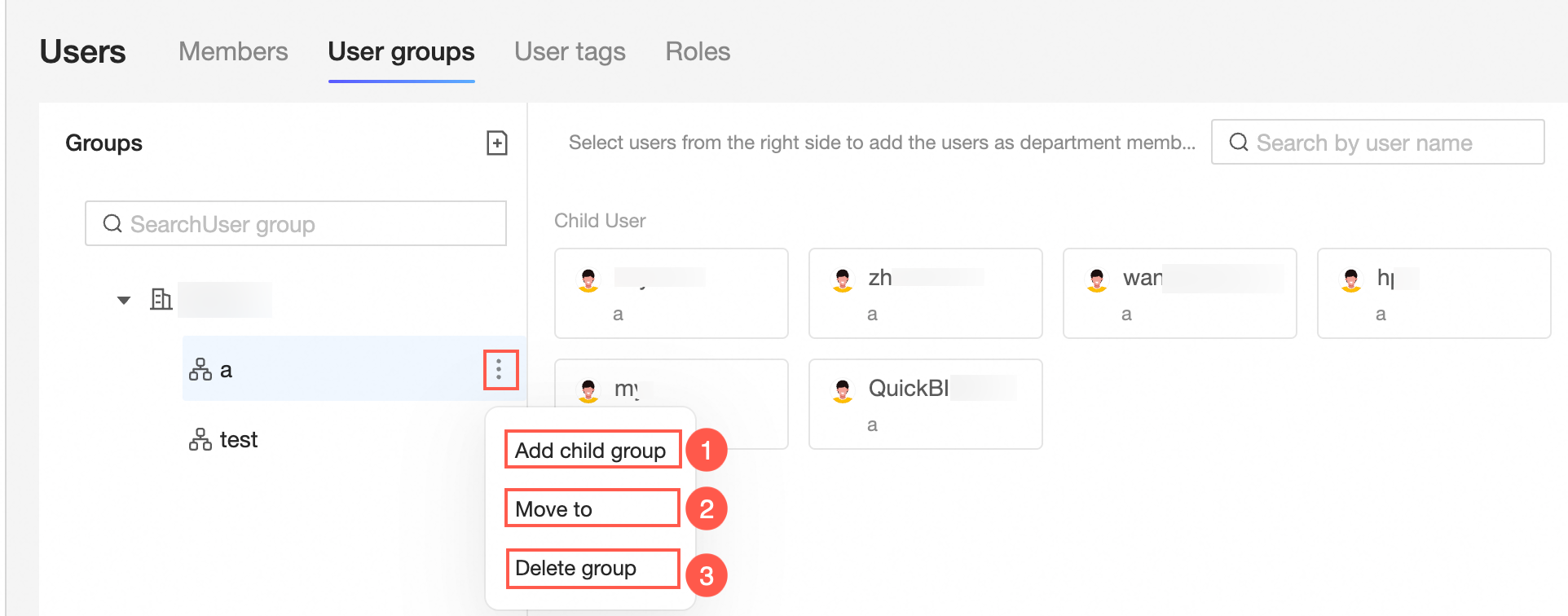Open the three-dot menu for group a
The height and width of the screenshot is (616, 1568).
(x=500, y=370)
